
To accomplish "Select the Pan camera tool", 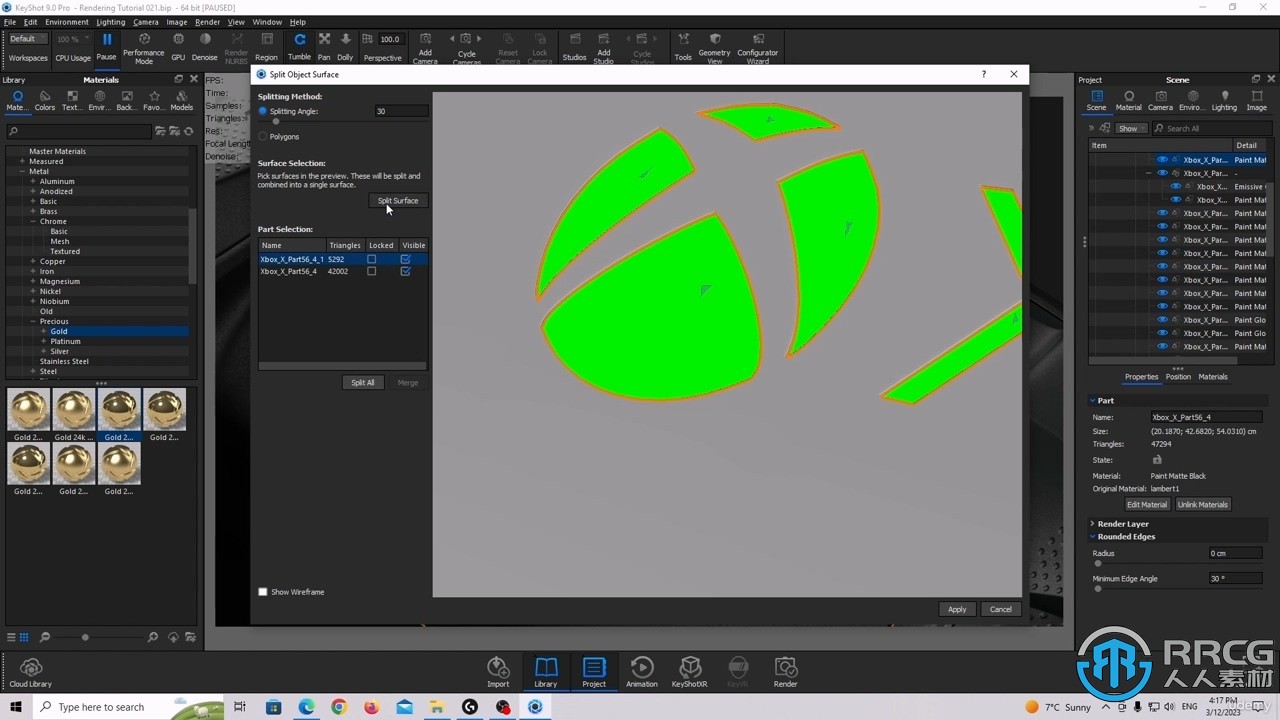I will point(324,46).
